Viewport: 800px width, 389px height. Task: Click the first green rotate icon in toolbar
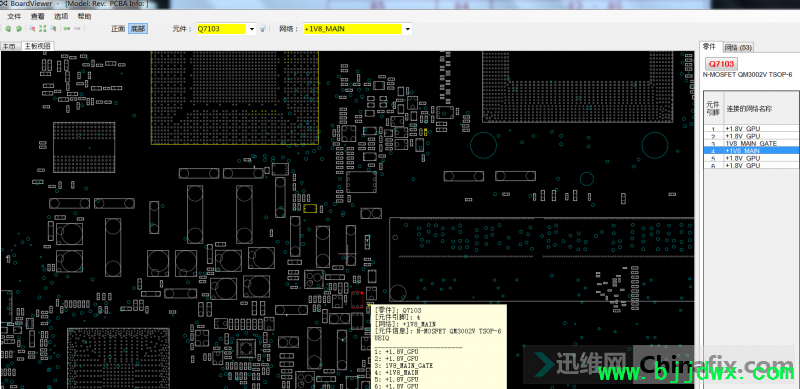click(9, 29)
